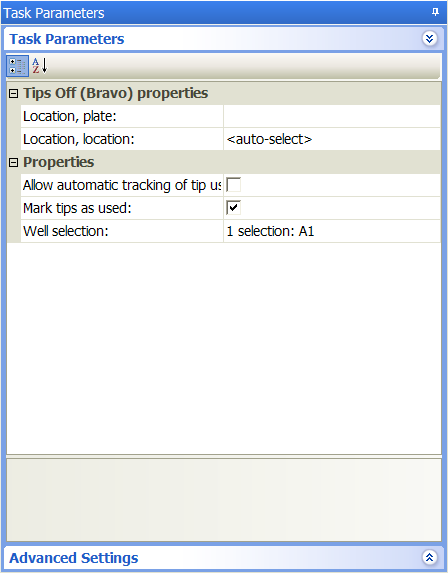Click the empty Location, plate value field
This screenshot has width=448, height=573.
[332, 116]
